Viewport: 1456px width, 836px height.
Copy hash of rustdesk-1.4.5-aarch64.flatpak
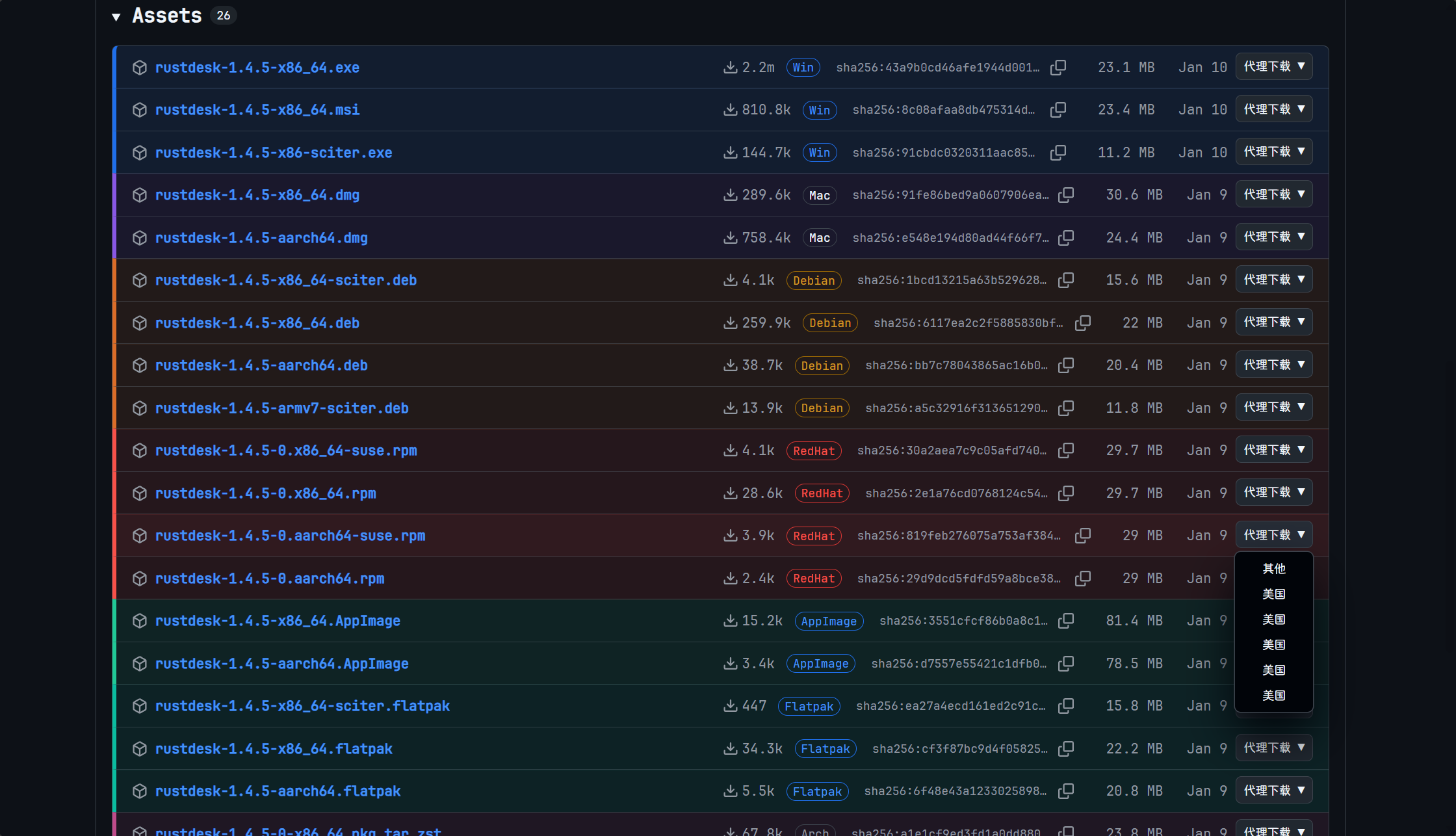(1066, 791)
